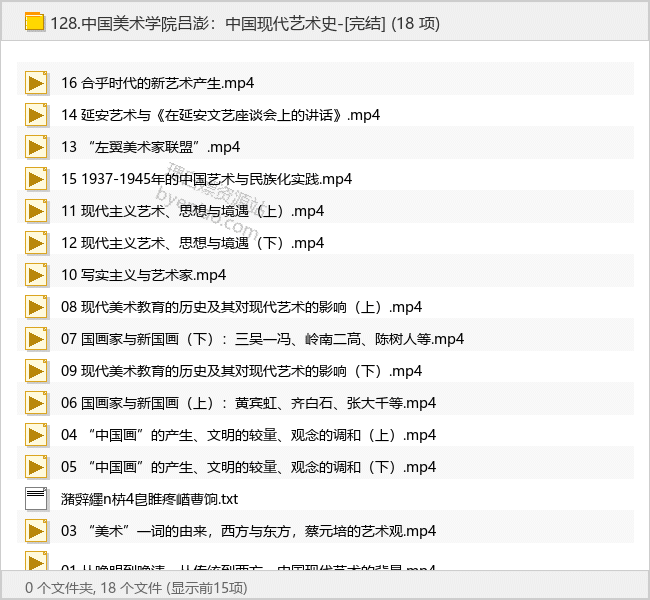Open 09 现代美术教育的历史 (下) video
650x600 pixels.
241,371
